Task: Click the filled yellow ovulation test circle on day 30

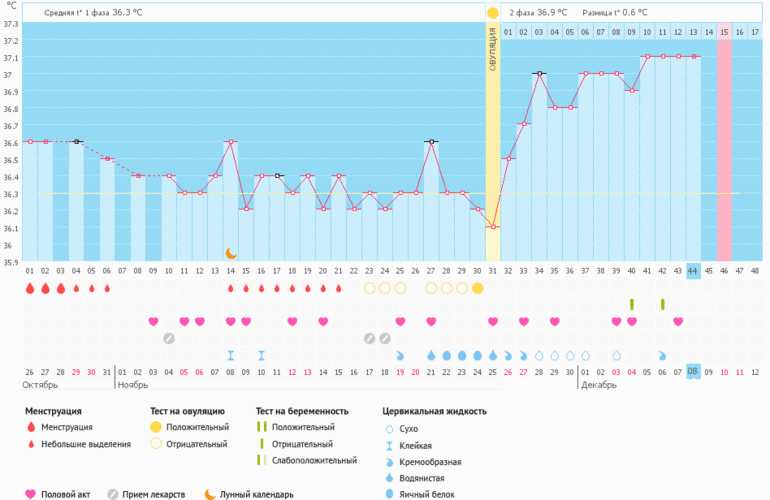Action: click(x=477, y=288)
